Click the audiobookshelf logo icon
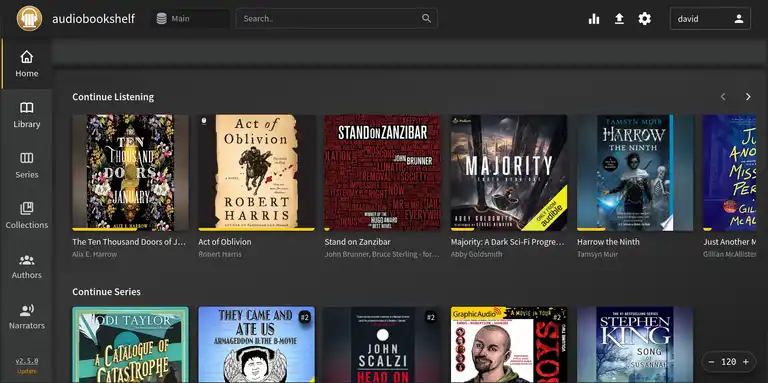The width and height of the screenshot is (768, 383). (x=29, y=19)
